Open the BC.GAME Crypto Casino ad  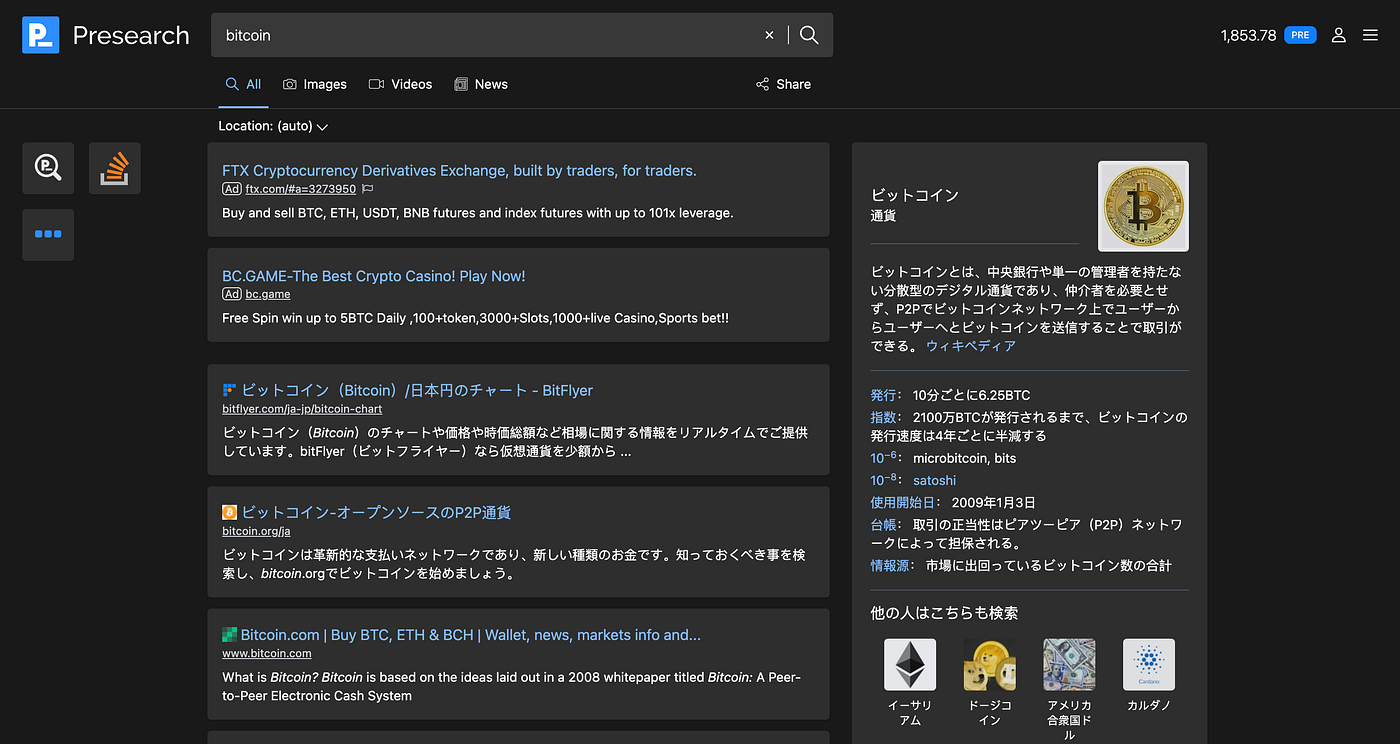(x=373, y=276)
